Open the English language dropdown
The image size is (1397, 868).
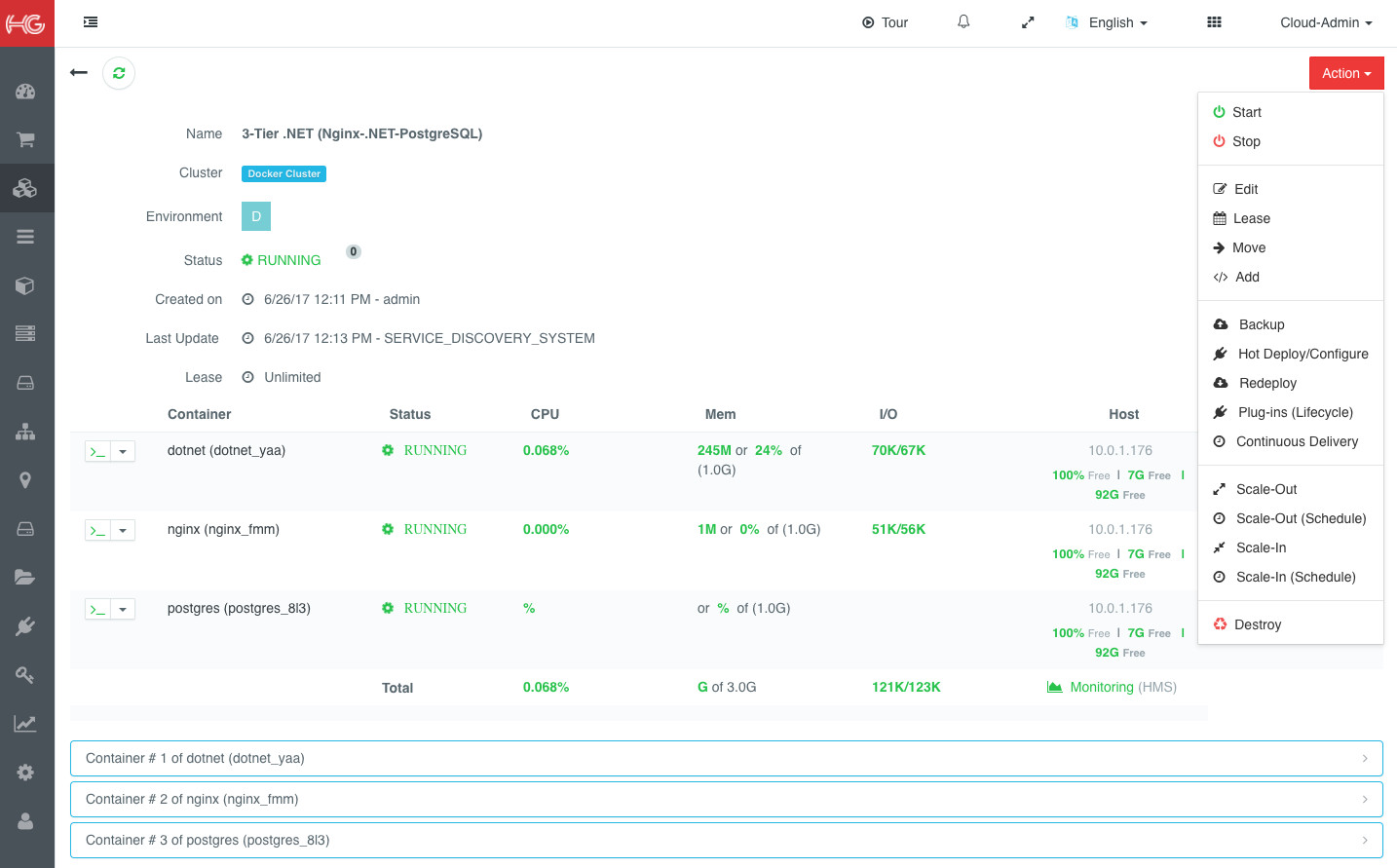click(1107, 22)
